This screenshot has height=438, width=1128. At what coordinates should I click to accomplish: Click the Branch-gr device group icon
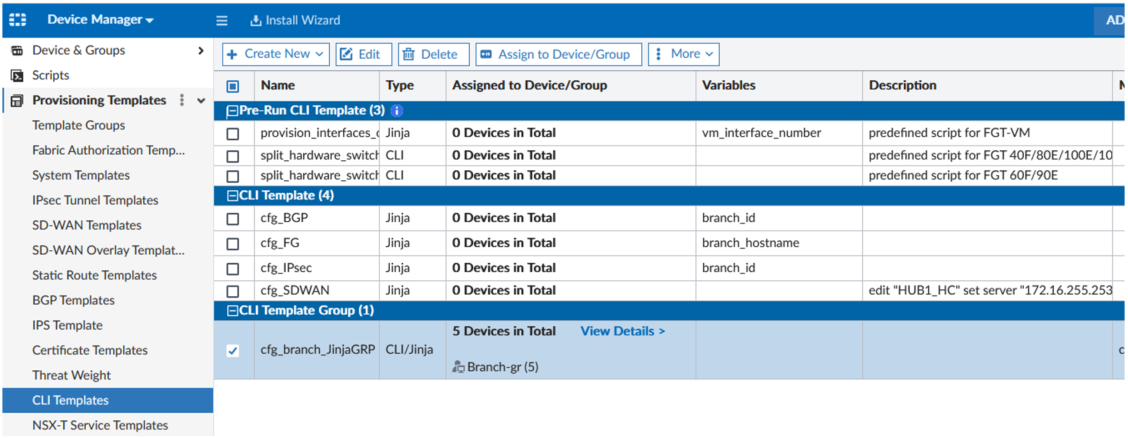[458, 367]
